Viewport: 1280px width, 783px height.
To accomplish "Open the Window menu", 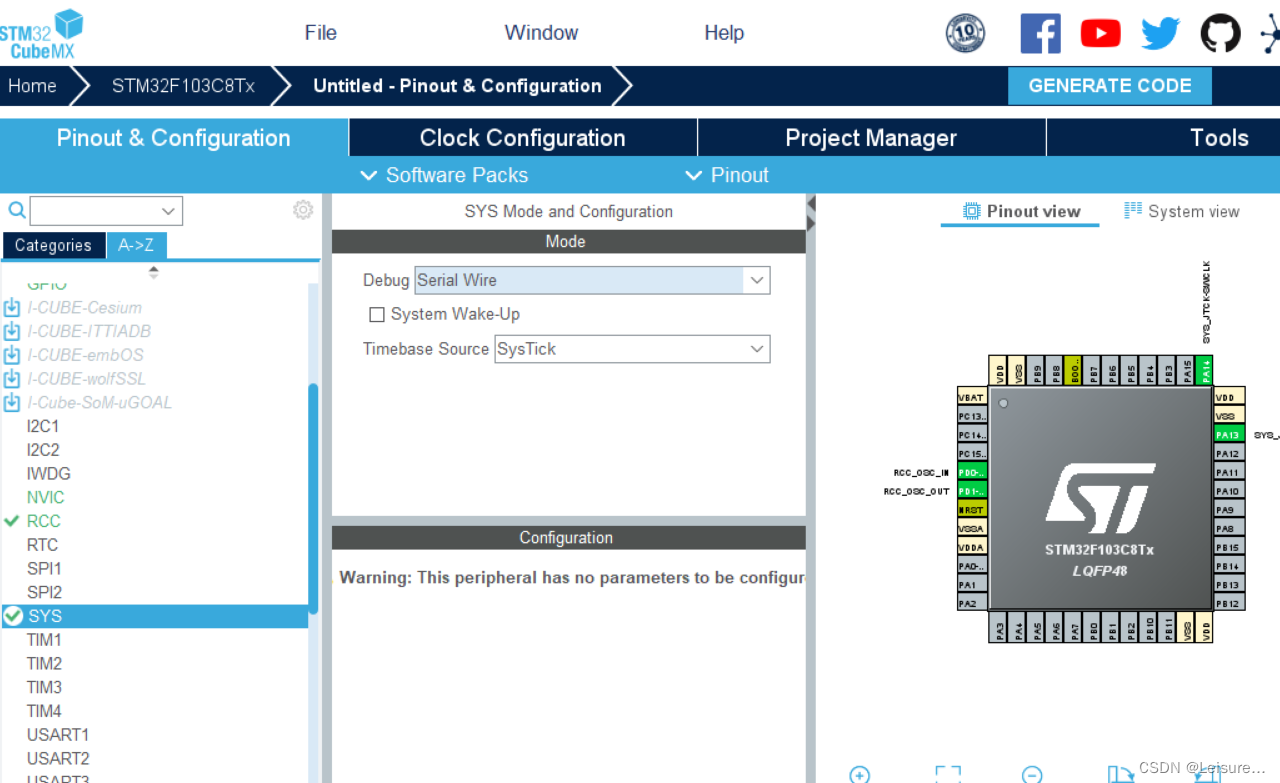I will pos(541,33).
